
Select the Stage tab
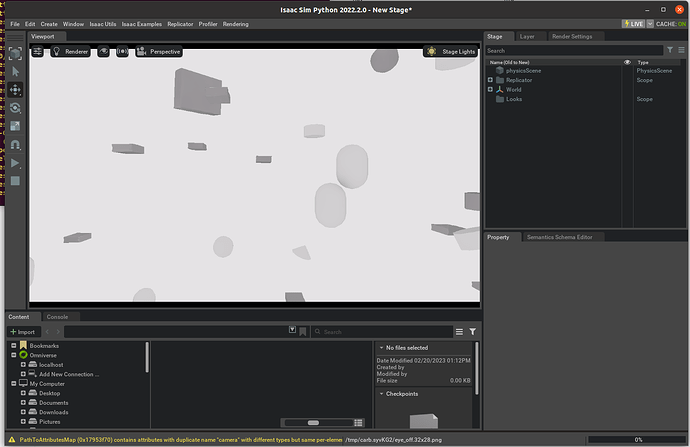click(x=495, y=37)
